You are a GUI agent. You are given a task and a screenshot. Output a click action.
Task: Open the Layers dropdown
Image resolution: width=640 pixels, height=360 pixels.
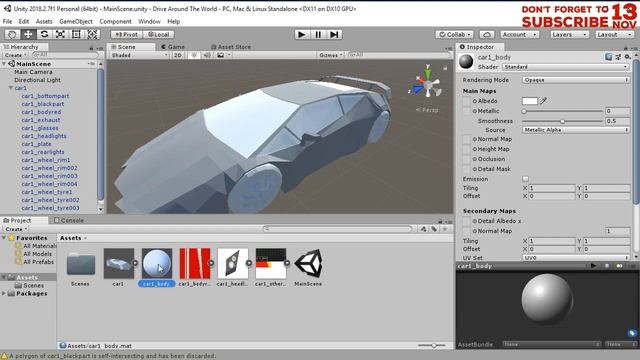click(569, 35)
